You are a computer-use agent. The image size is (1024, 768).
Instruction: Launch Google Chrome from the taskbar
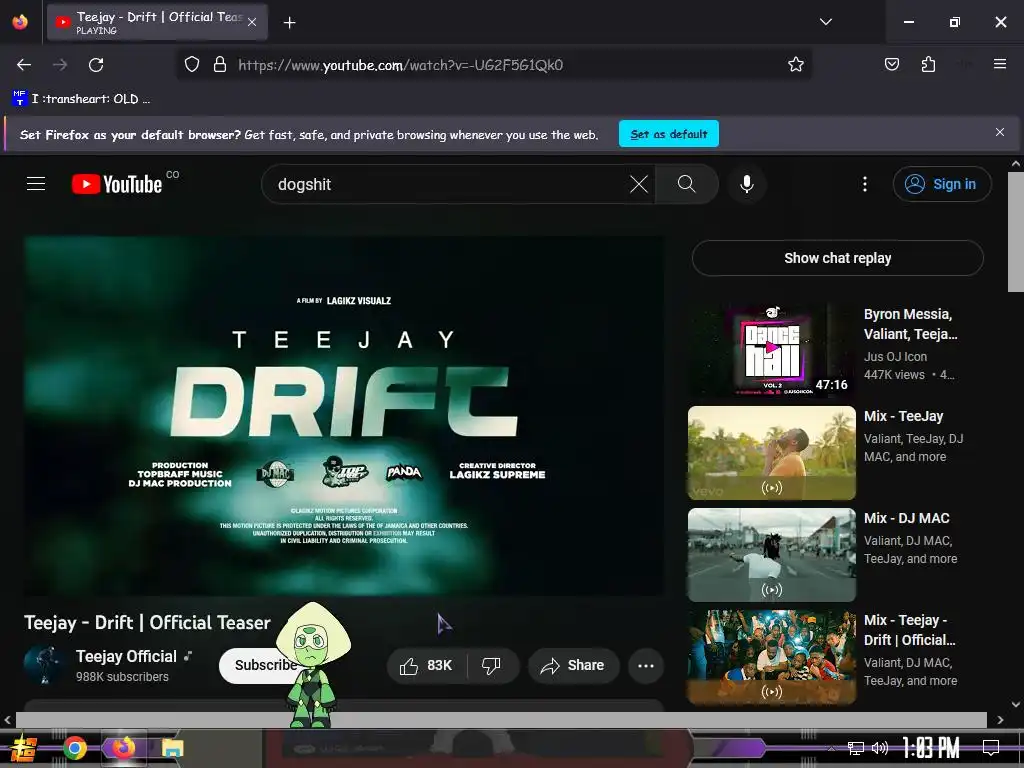coord(75,748)
